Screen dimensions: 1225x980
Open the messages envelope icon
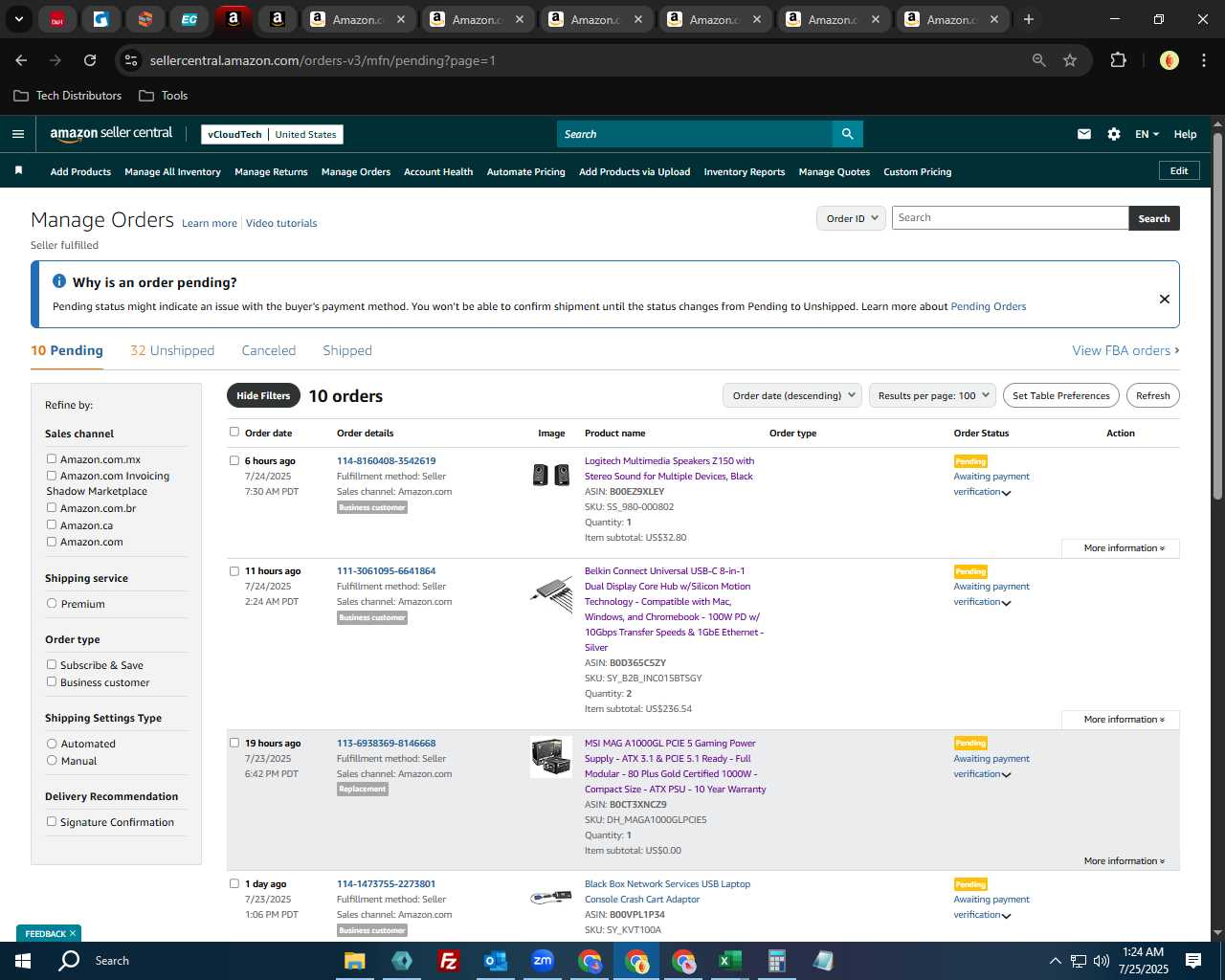point(1084,134)
